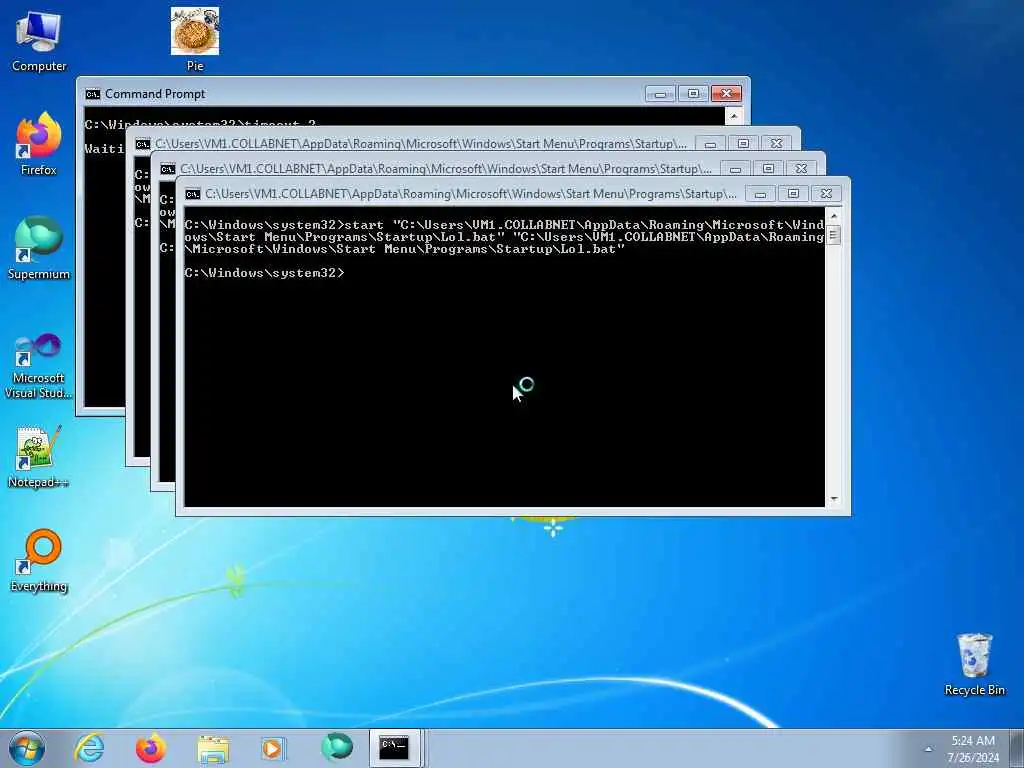
Task: Open the Computer desktop icon
Action: point(39,40)
